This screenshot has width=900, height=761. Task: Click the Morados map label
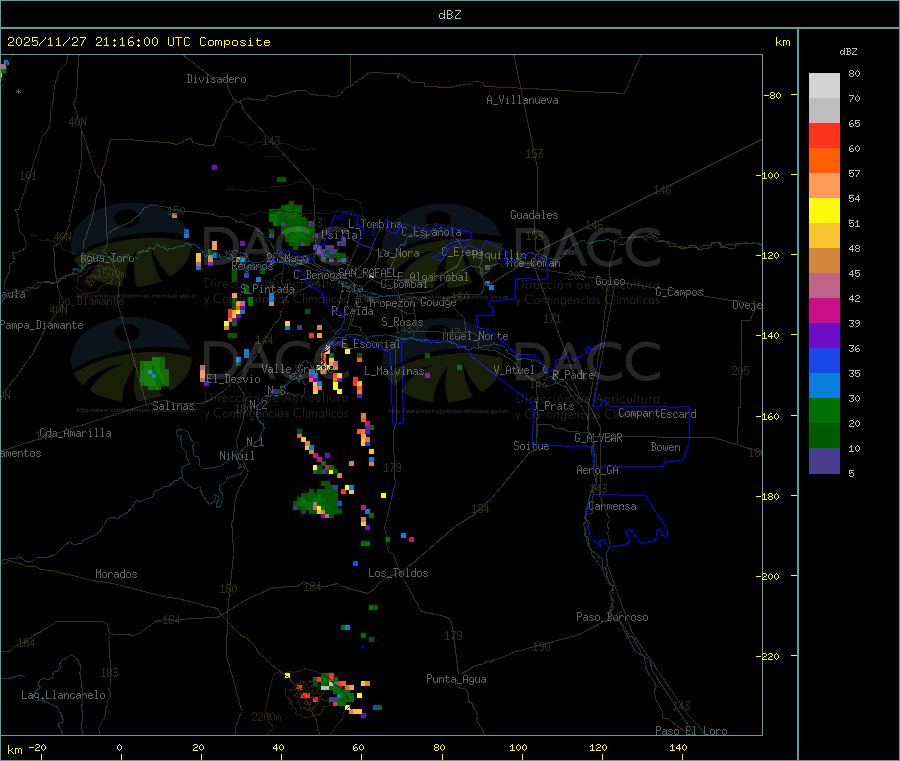point(116,574)
